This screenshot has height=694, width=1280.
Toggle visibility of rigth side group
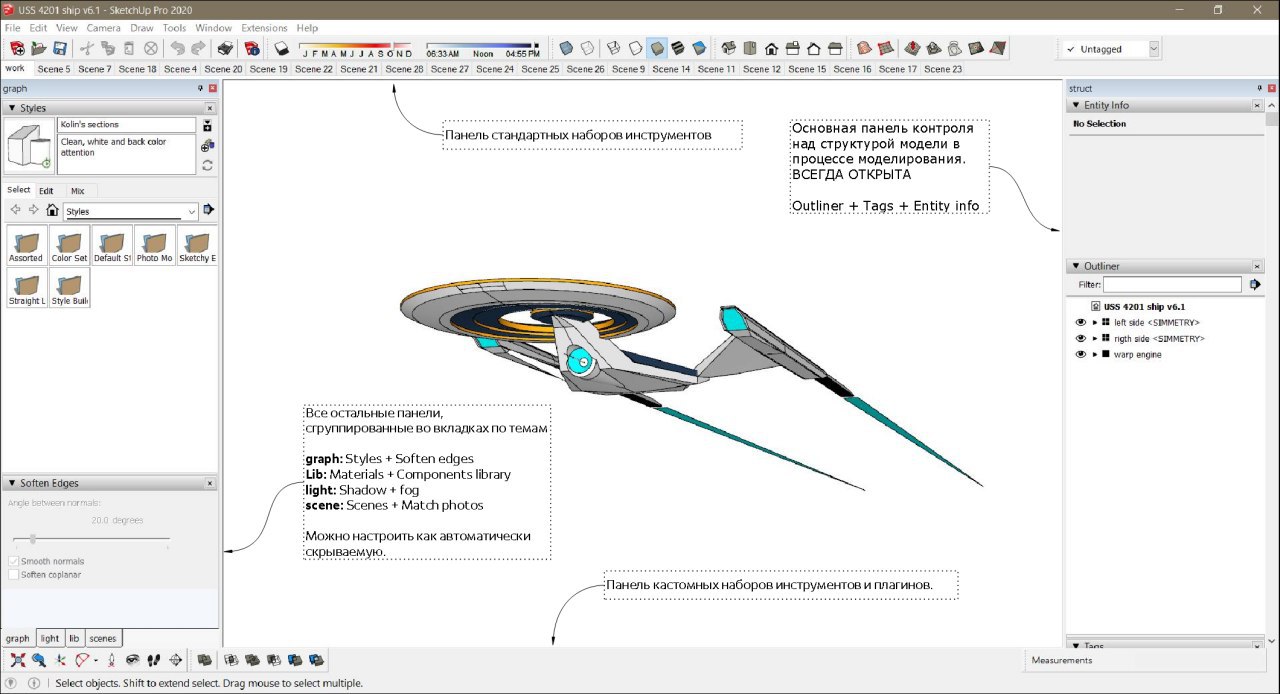coord(1080,339)
